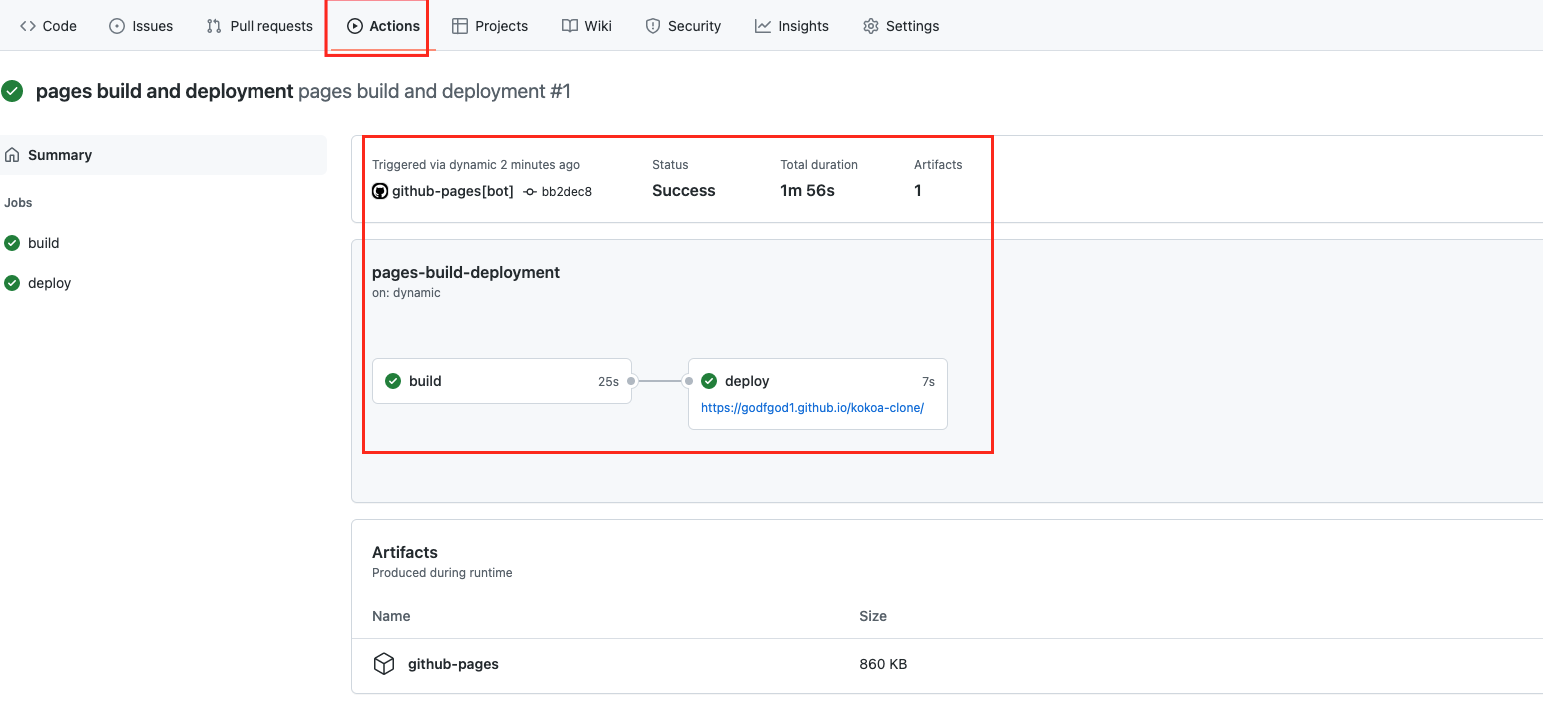Click the total duration 1m 56s
Viewport: 1543px width, 723px height.
coord(808,191)
